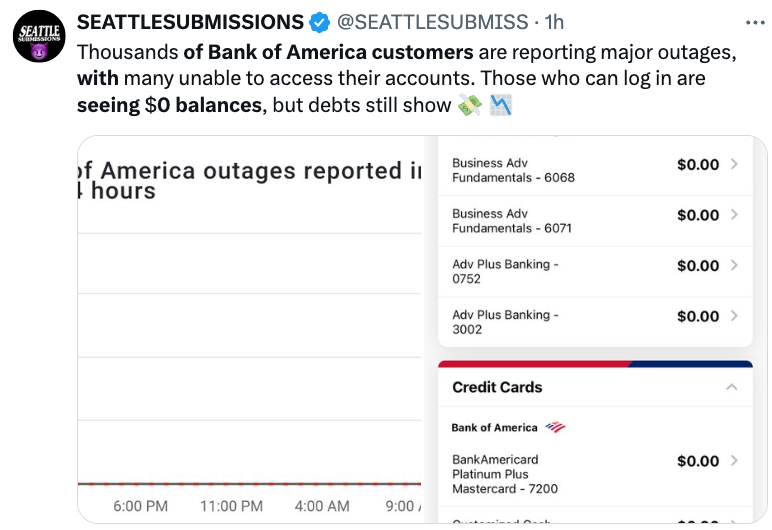Select the Adv Plus Banking - 0752 account

[505, 272]
